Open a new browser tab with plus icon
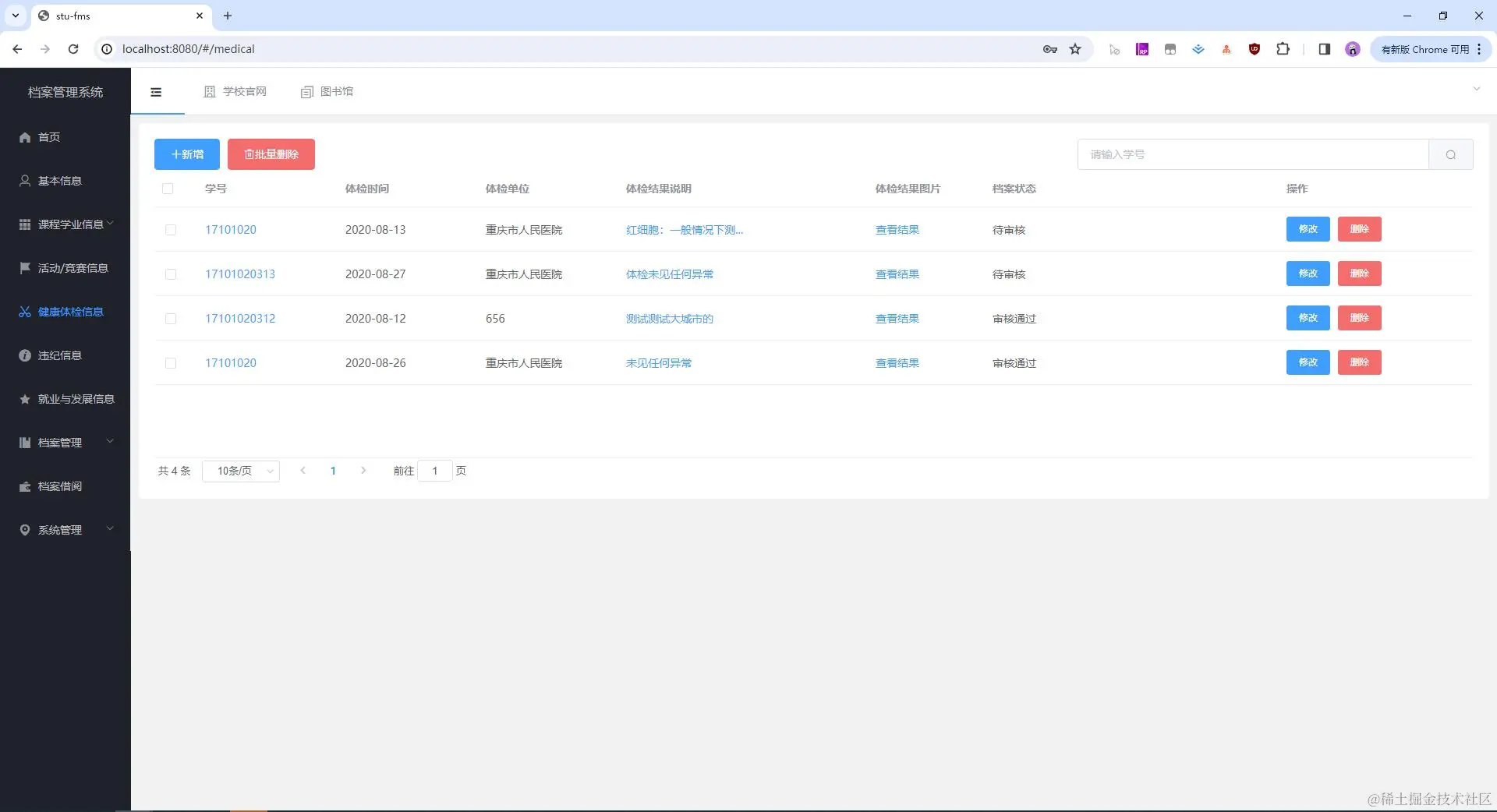Screen dimensions: 1497x812 [228, 16]
